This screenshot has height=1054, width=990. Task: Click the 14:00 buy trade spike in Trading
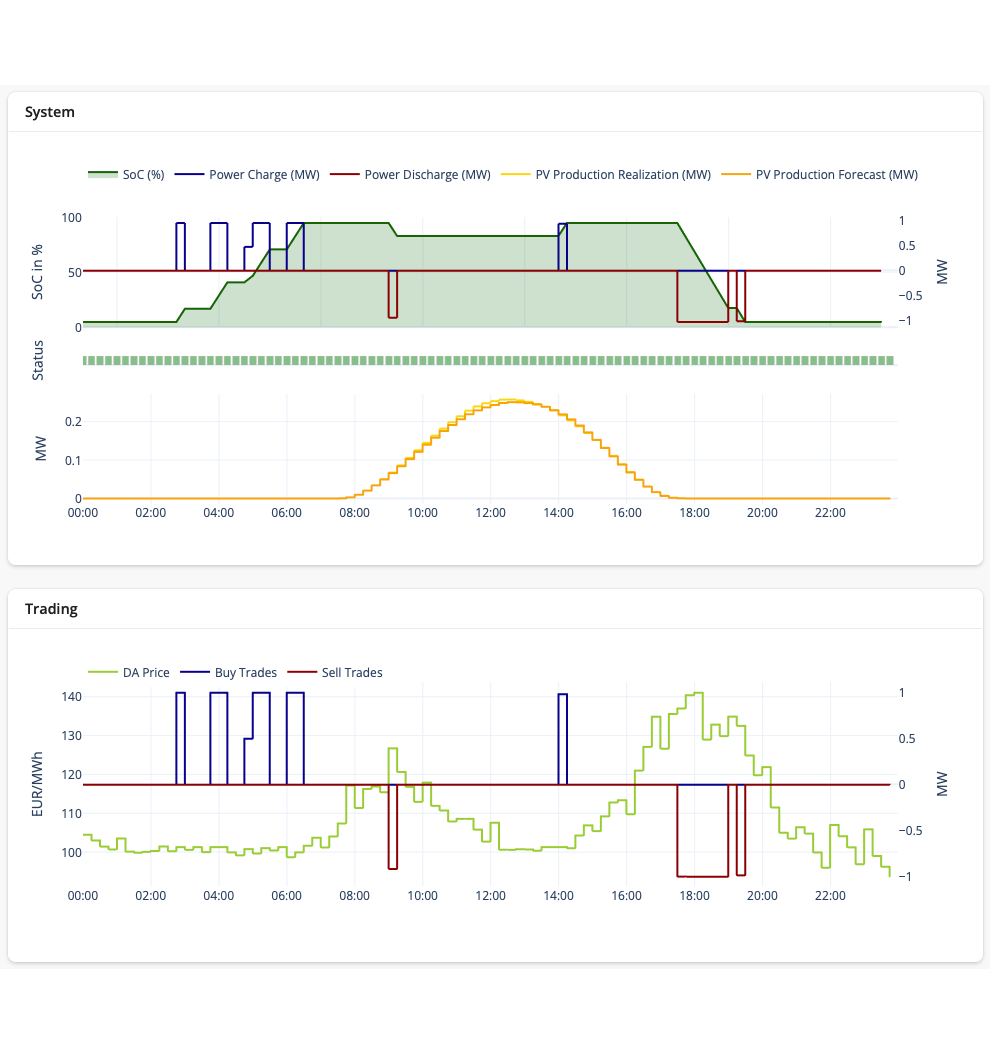click(x=562, y=694)
